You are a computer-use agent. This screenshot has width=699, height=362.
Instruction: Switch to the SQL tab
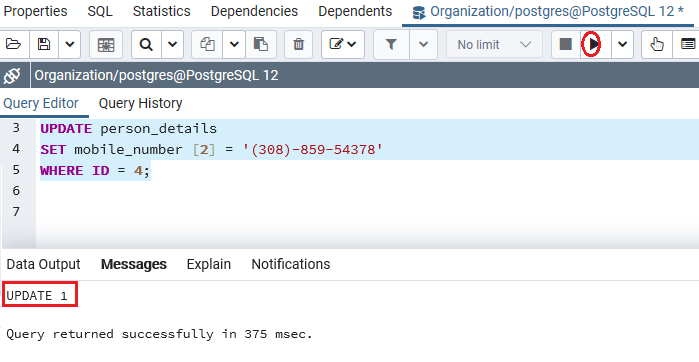[100, 11]
